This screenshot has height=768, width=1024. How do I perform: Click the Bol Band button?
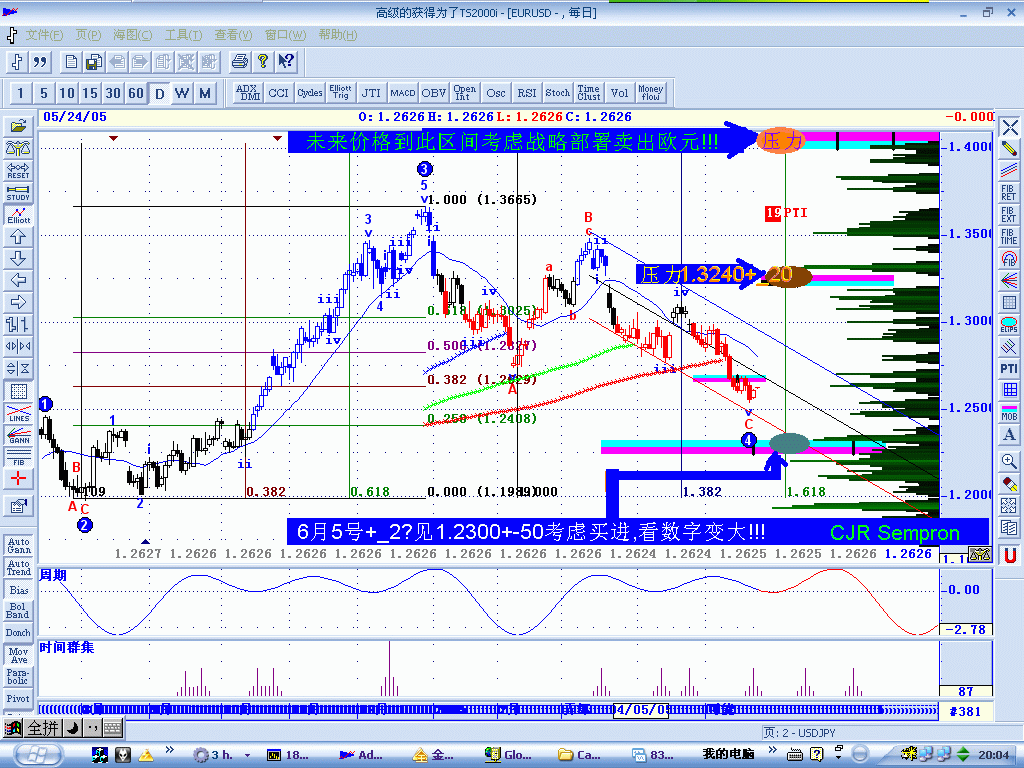coord(18,611)
